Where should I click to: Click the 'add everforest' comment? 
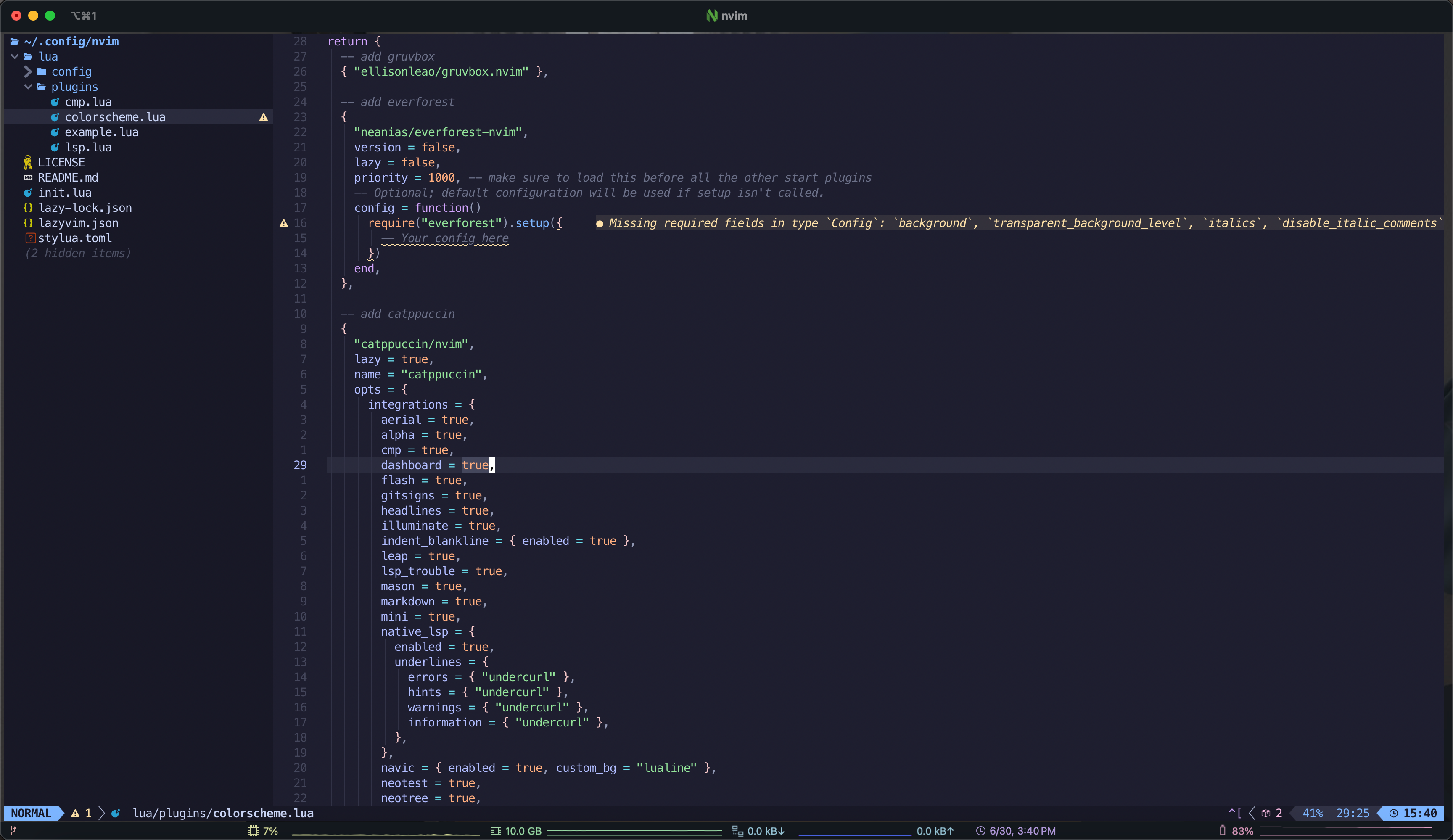tap(397, 102)
